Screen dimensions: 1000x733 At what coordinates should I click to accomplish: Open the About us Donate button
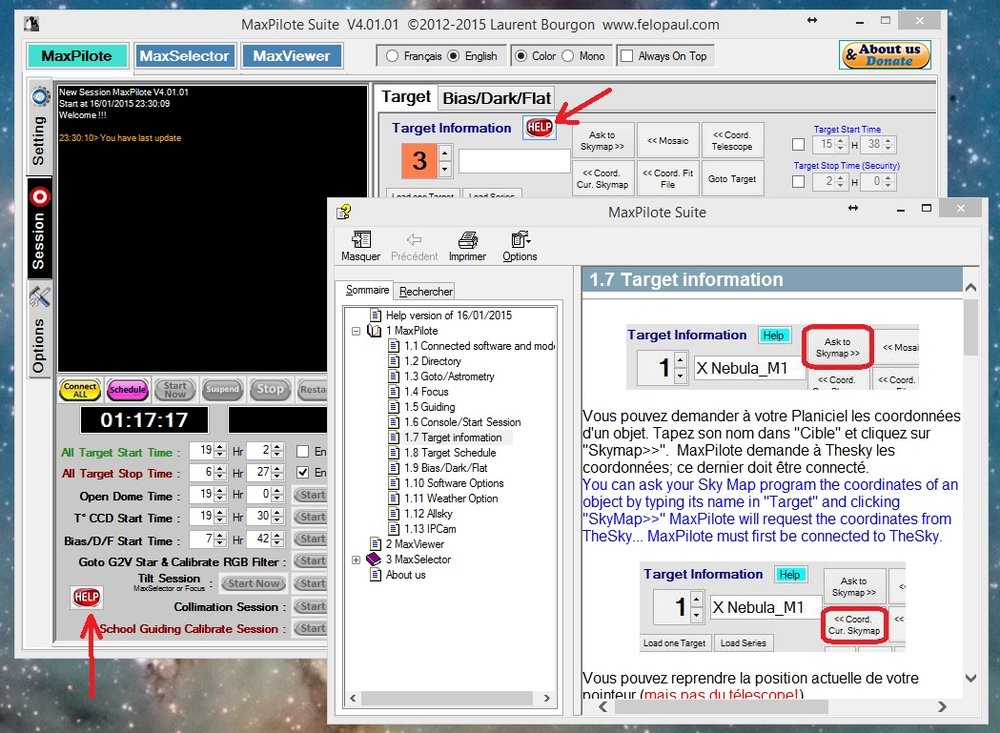coord(885,55)
